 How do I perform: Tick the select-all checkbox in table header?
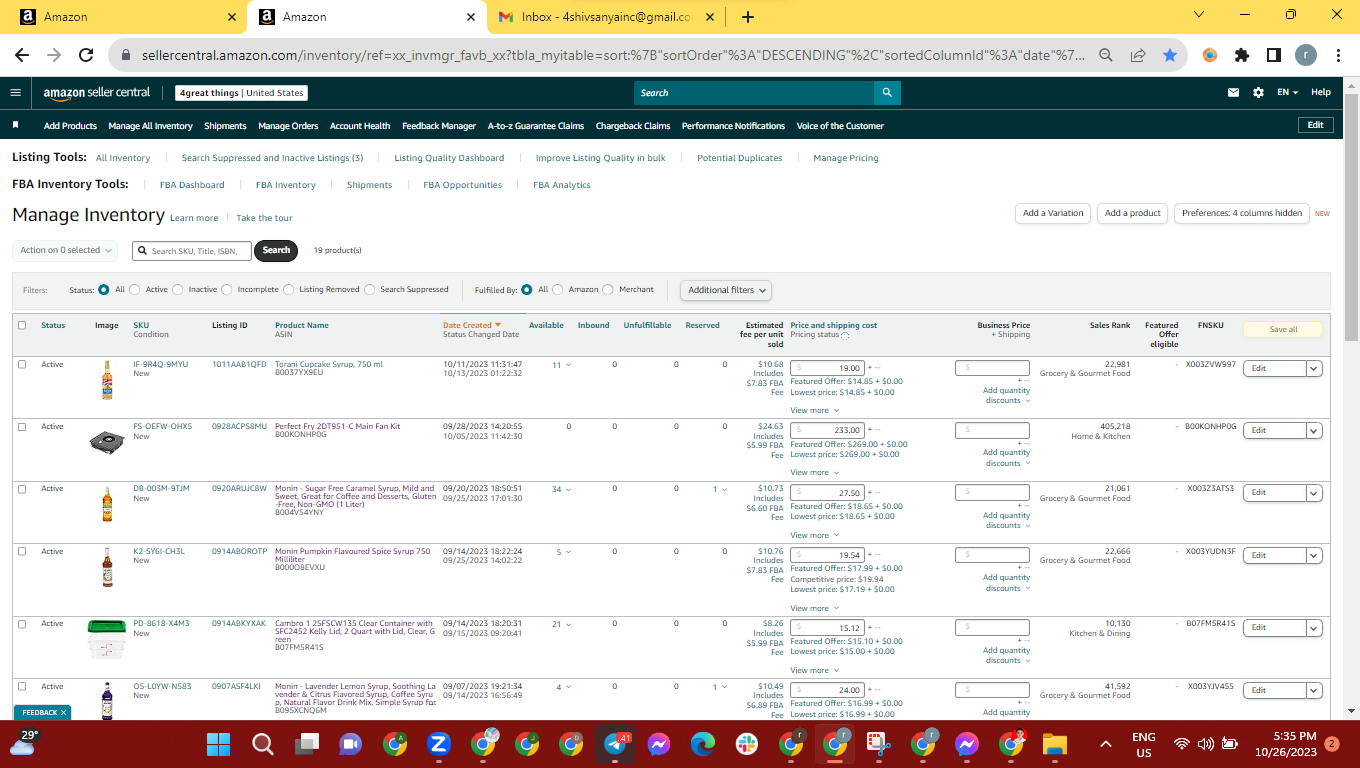22,325
